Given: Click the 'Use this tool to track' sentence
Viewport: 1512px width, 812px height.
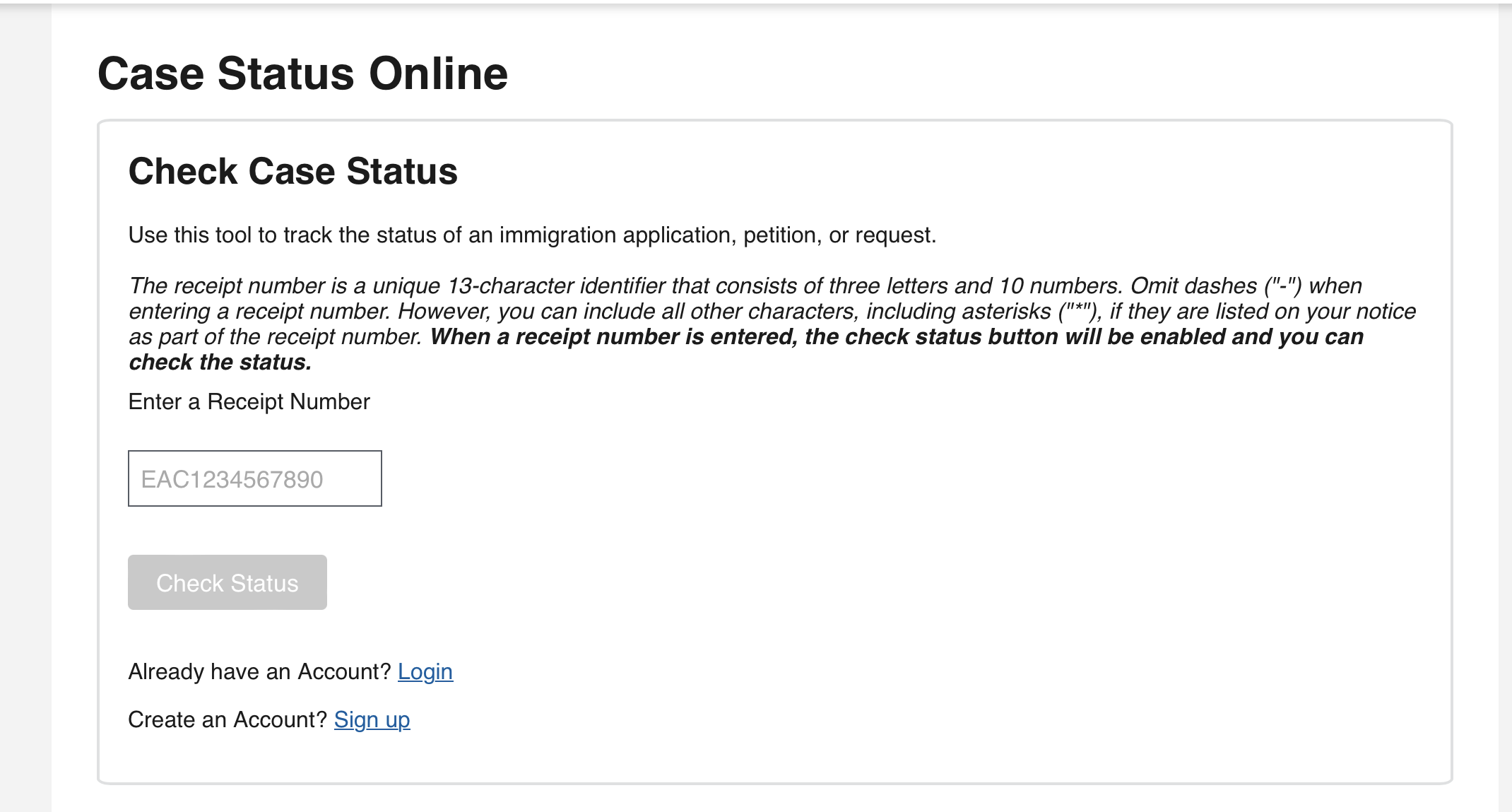Looking at the screenshot, I should coord(532,235).
